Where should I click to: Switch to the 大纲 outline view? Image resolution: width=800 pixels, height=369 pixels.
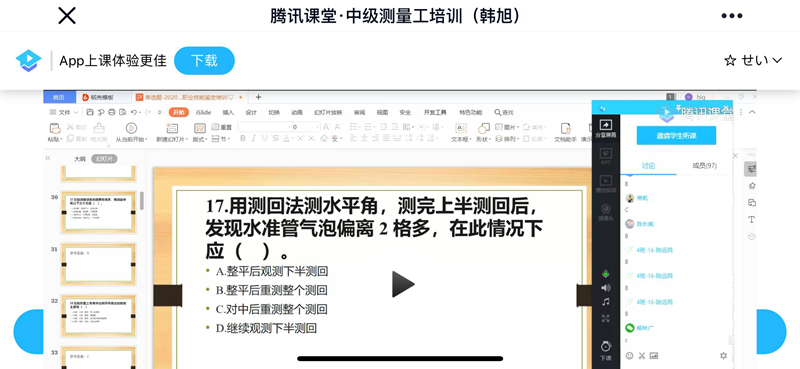coord(80,159)
